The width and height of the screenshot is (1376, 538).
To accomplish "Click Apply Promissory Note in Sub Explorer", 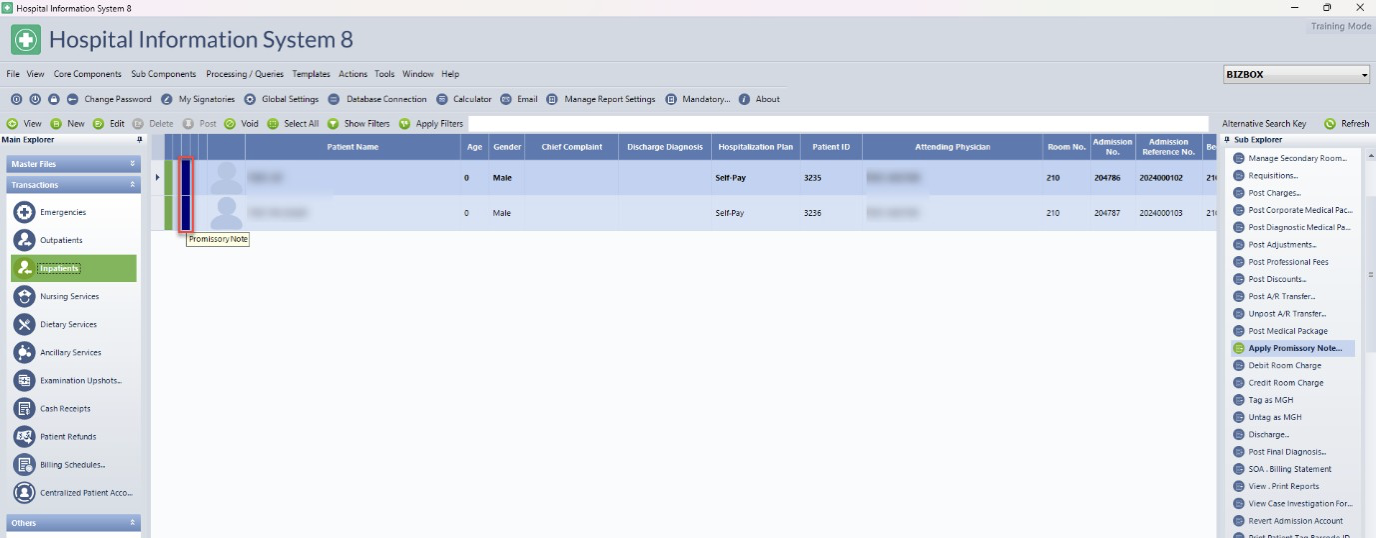I will click(x=1294, y=348).
